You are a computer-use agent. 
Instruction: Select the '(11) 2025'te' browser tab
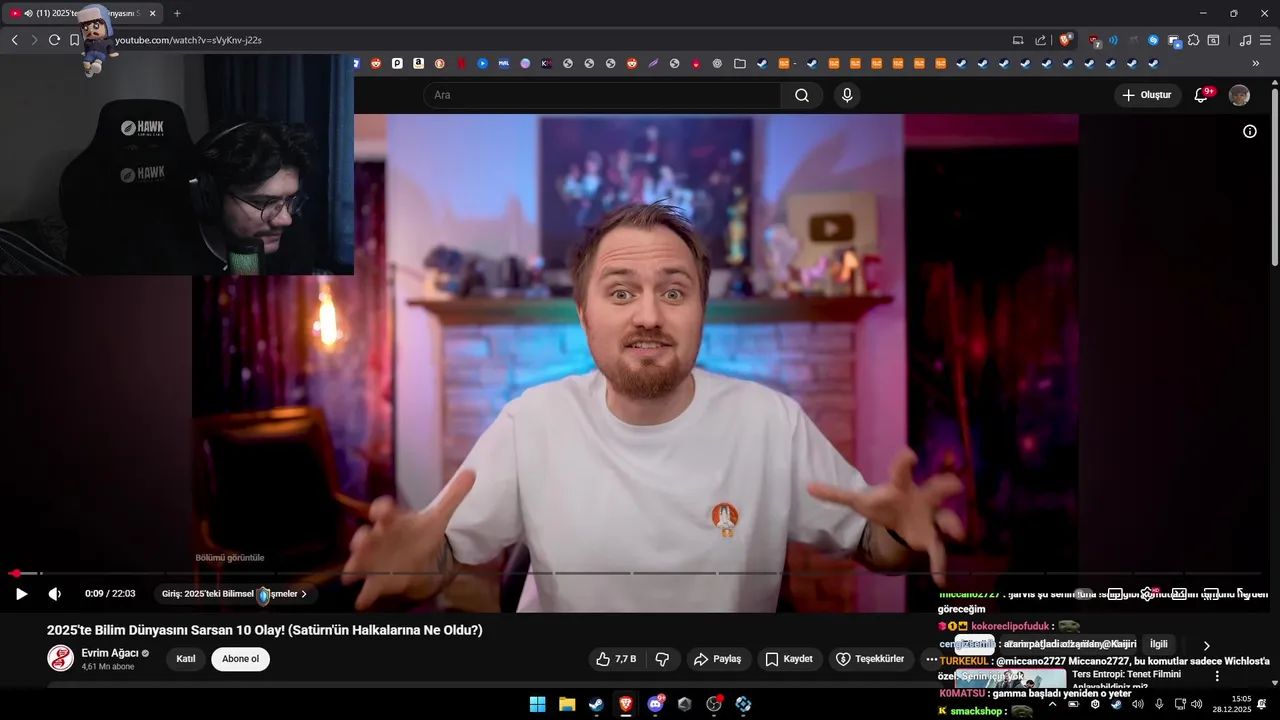pos(83,13)
